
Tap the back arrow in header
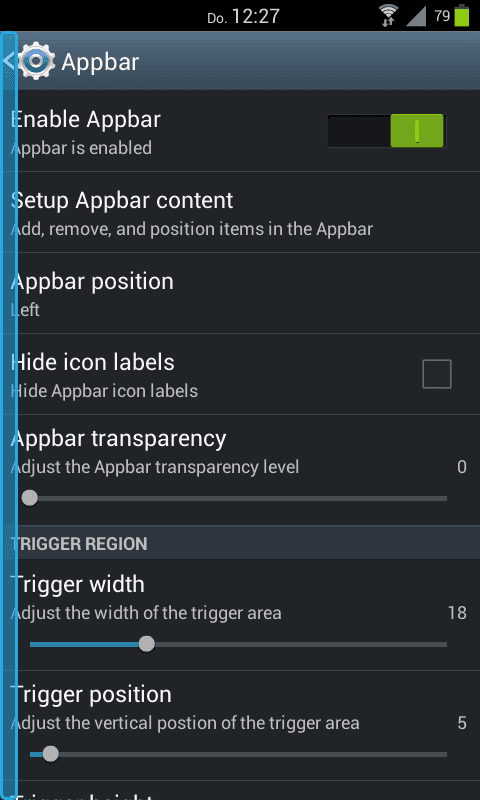click(x=8, y=62)
